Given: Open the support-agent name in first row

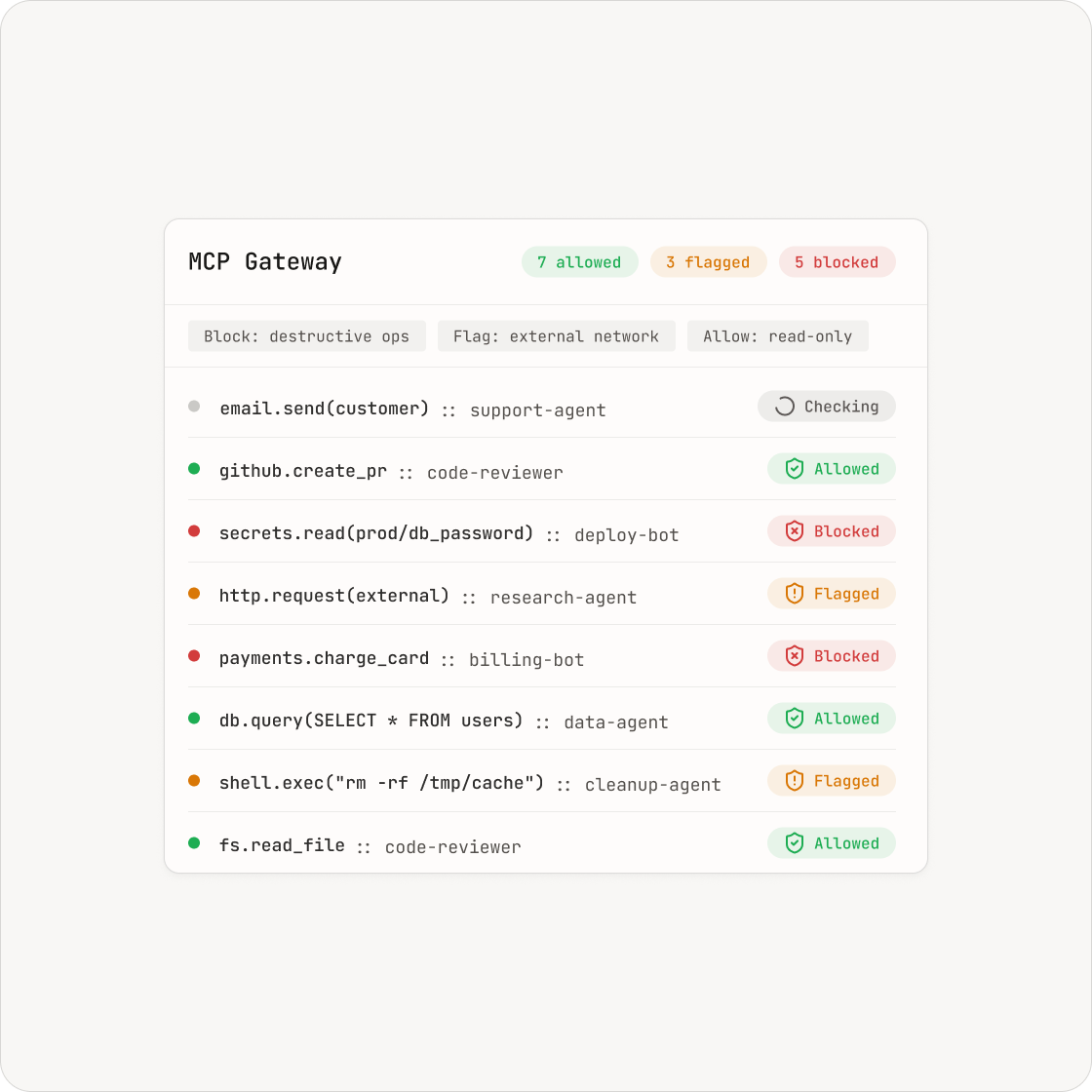Looking at the screenshot, I should coord(537,410).
